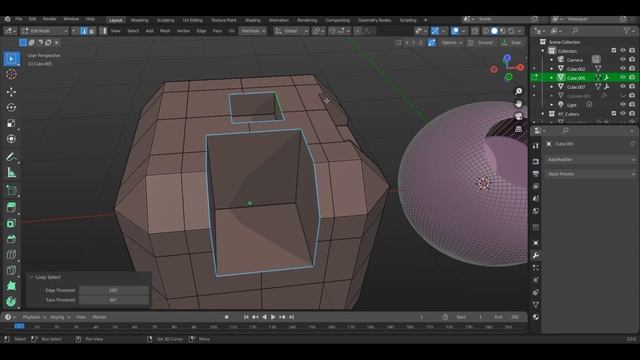Switch to wireframe viewport shading
The image size is (640, 360).
(x=487, y=31)
